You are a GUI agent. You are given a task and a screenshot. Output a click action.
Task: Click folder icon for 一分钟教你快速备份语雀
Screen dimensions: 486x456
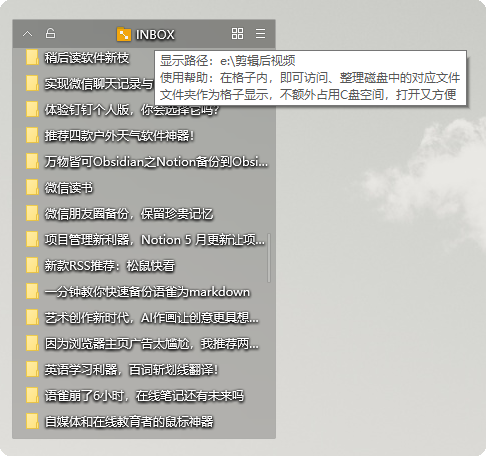[x=32, y=291]
